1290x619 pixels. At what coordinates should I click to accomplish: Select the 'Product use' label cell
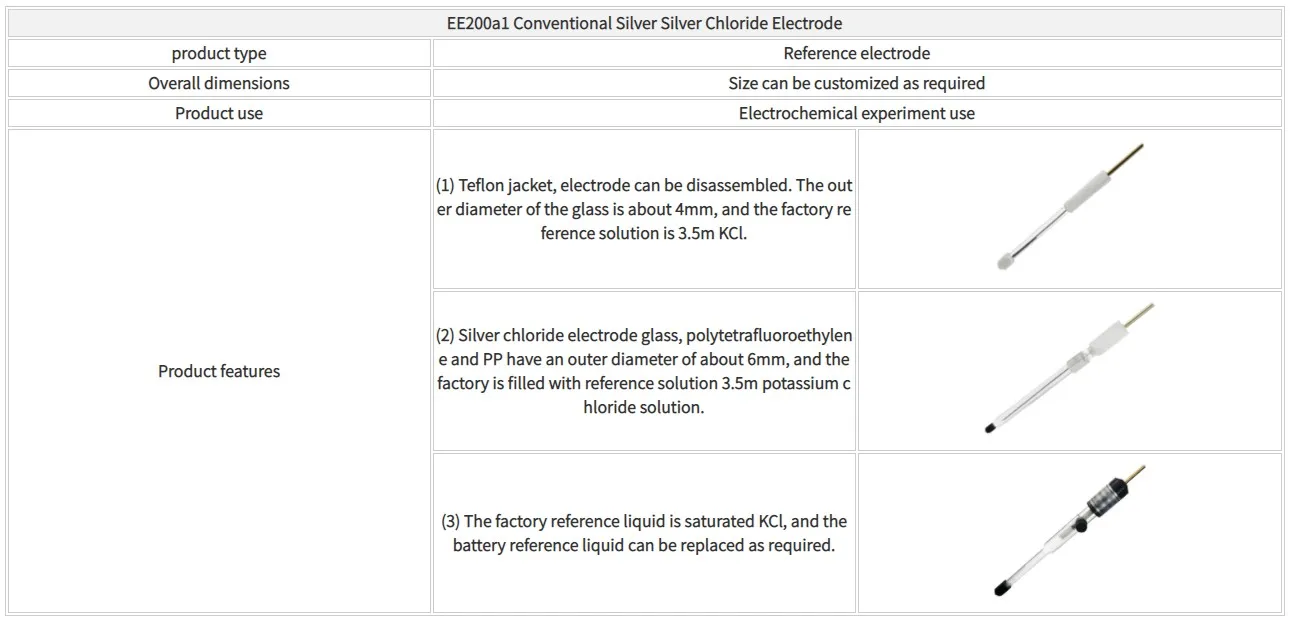click(x=219, y=113)
